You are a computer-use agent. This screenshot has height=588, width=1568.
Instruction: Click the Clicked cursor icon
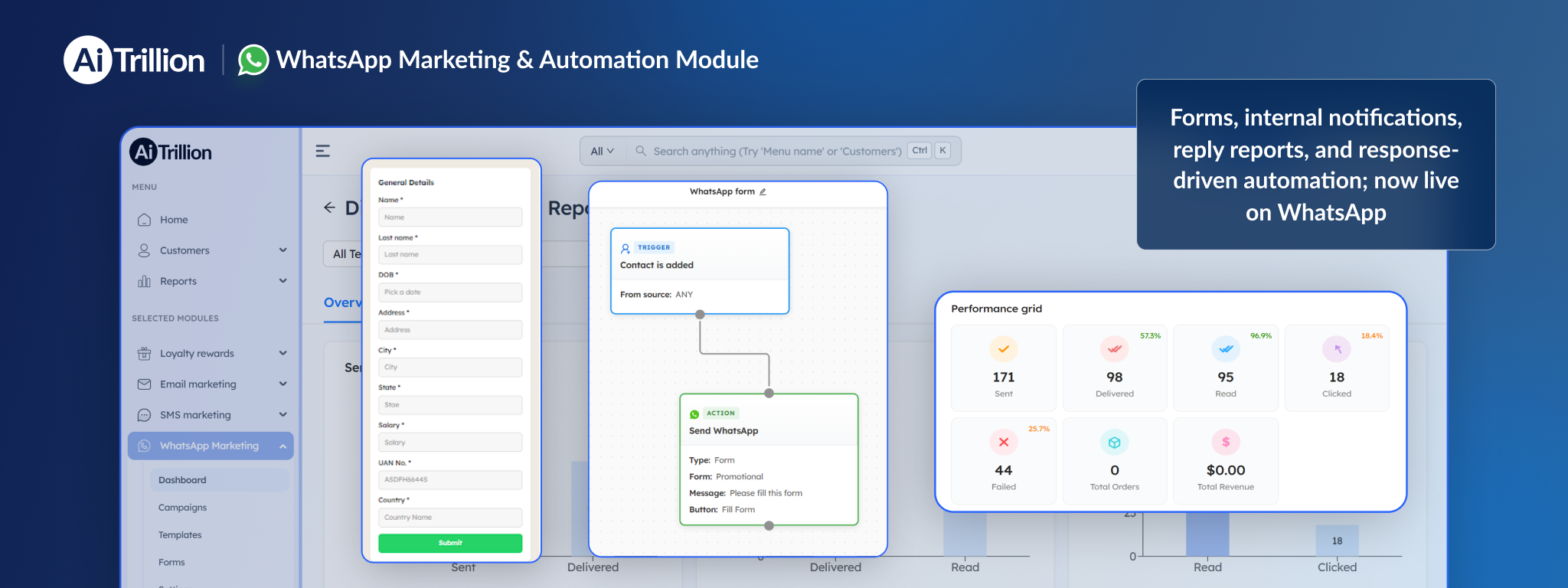(x=1337, y=349)
